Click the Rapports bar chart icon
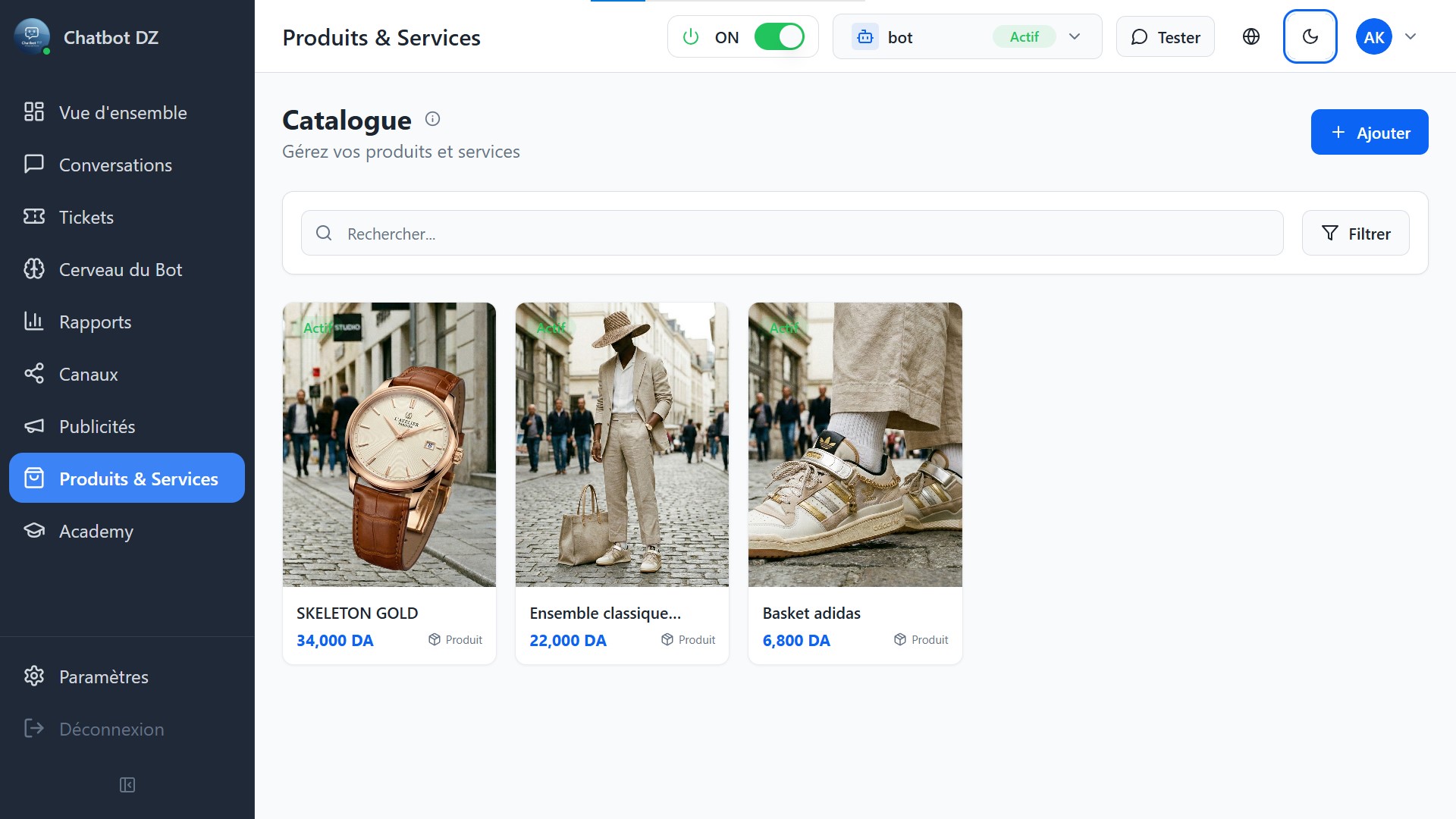1456x819 pixels. pyautogui.click(x=34, y=322)
